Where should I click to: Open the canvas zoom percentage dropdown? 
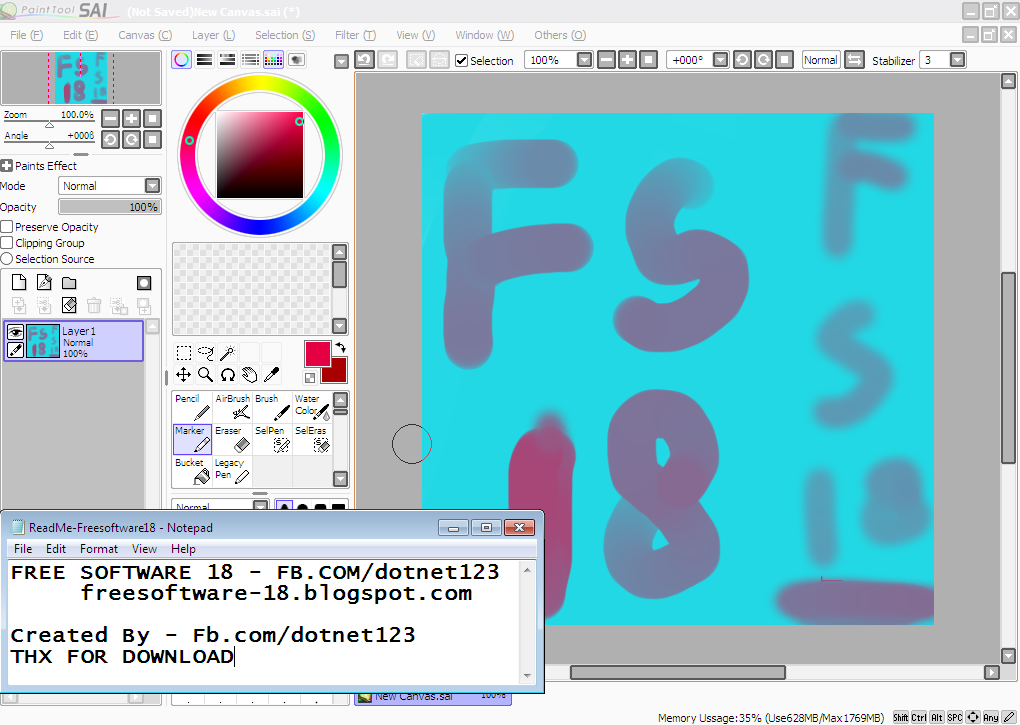click(584, 60)
